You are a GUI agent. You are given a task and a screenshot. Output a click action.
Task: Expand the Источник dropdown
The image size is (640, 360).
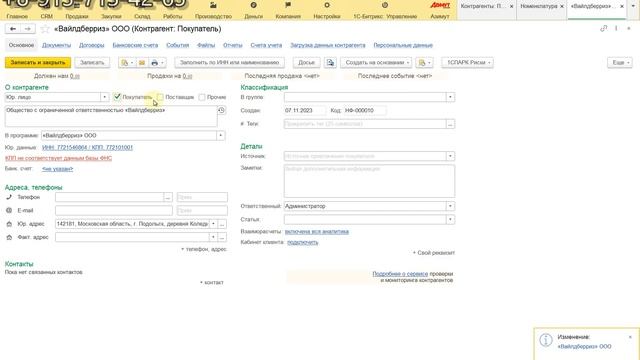(450, 156)
